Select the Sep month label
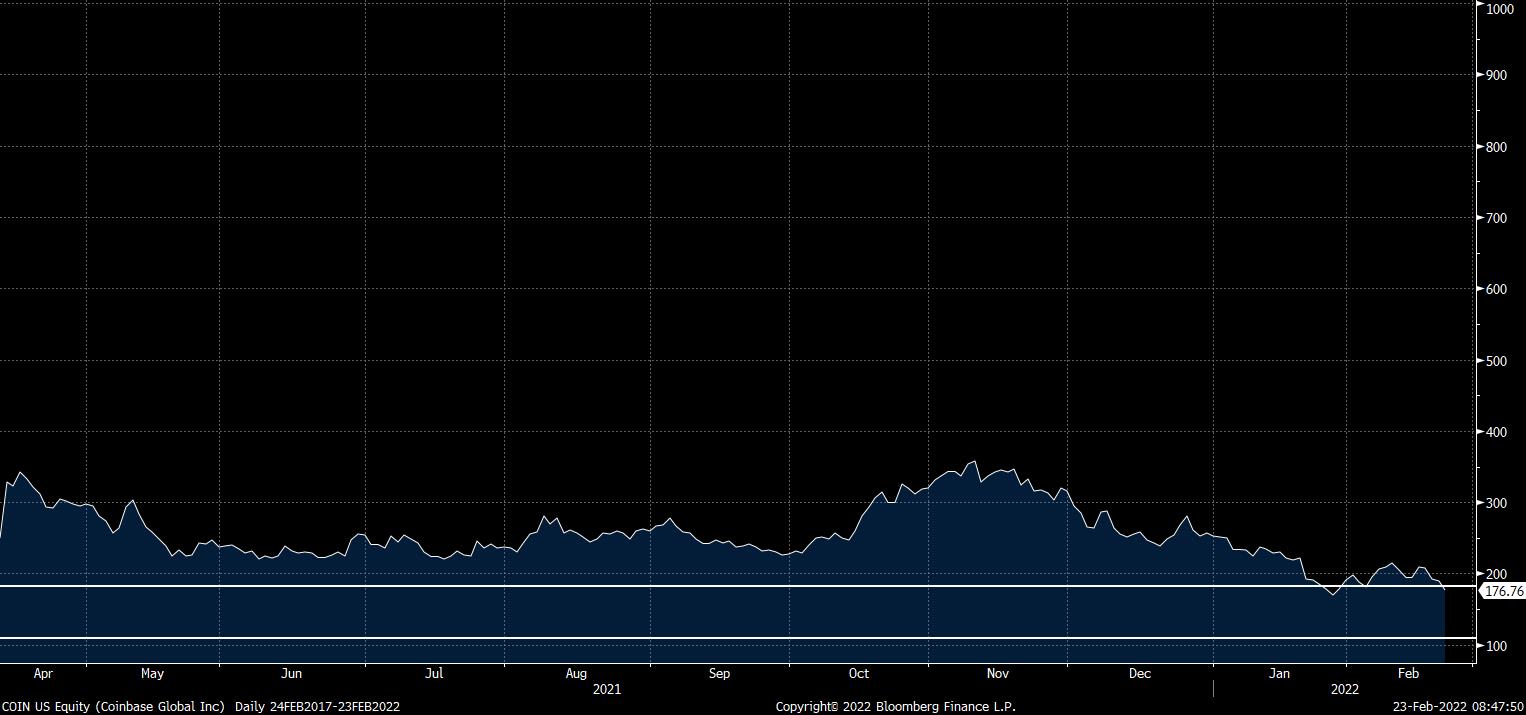The width and height of the screenshot is (1526, 715). tap(720, 674)
